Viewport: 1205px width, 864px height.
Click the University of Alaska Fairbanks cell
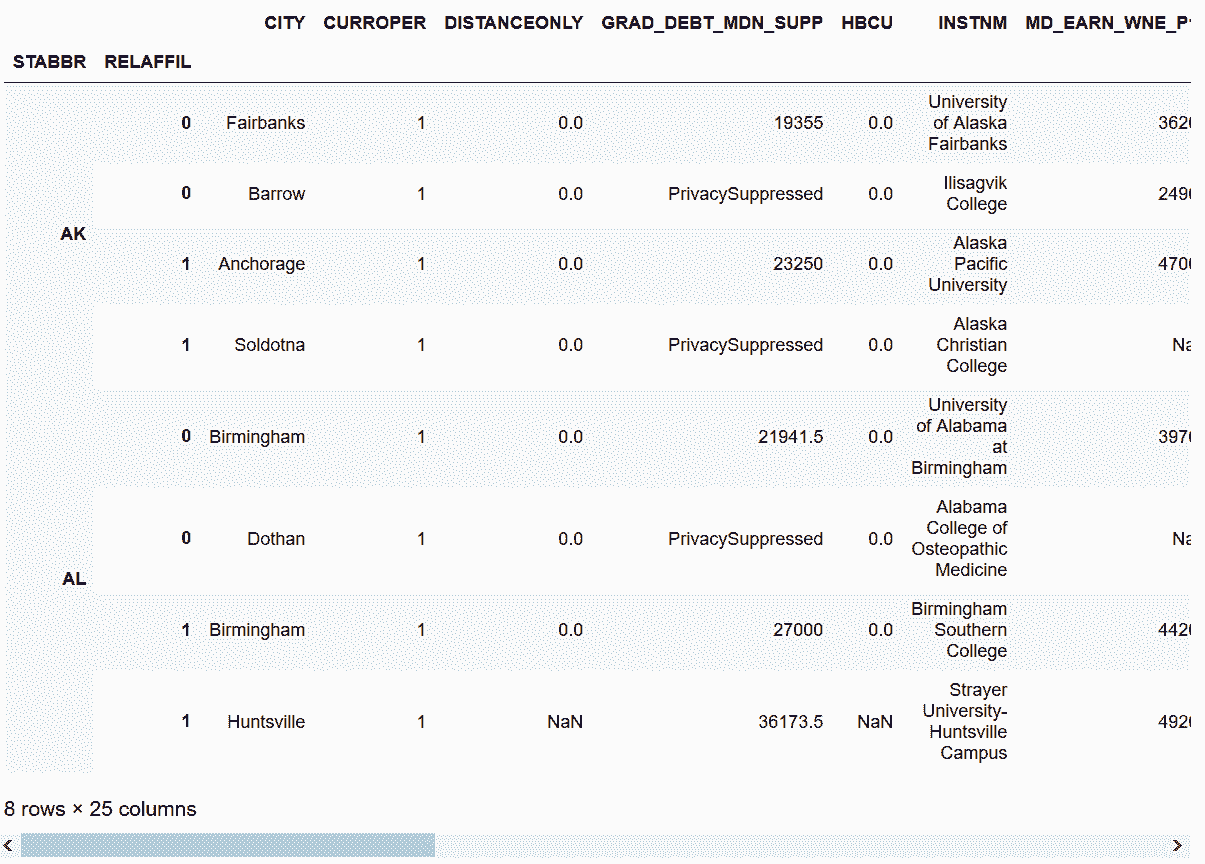(x=967, y=123)
